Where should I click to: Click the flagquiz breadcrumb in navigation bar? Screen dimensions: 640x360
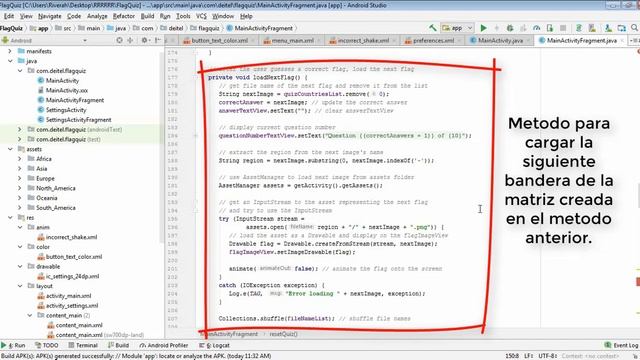[x=205, y=28]
